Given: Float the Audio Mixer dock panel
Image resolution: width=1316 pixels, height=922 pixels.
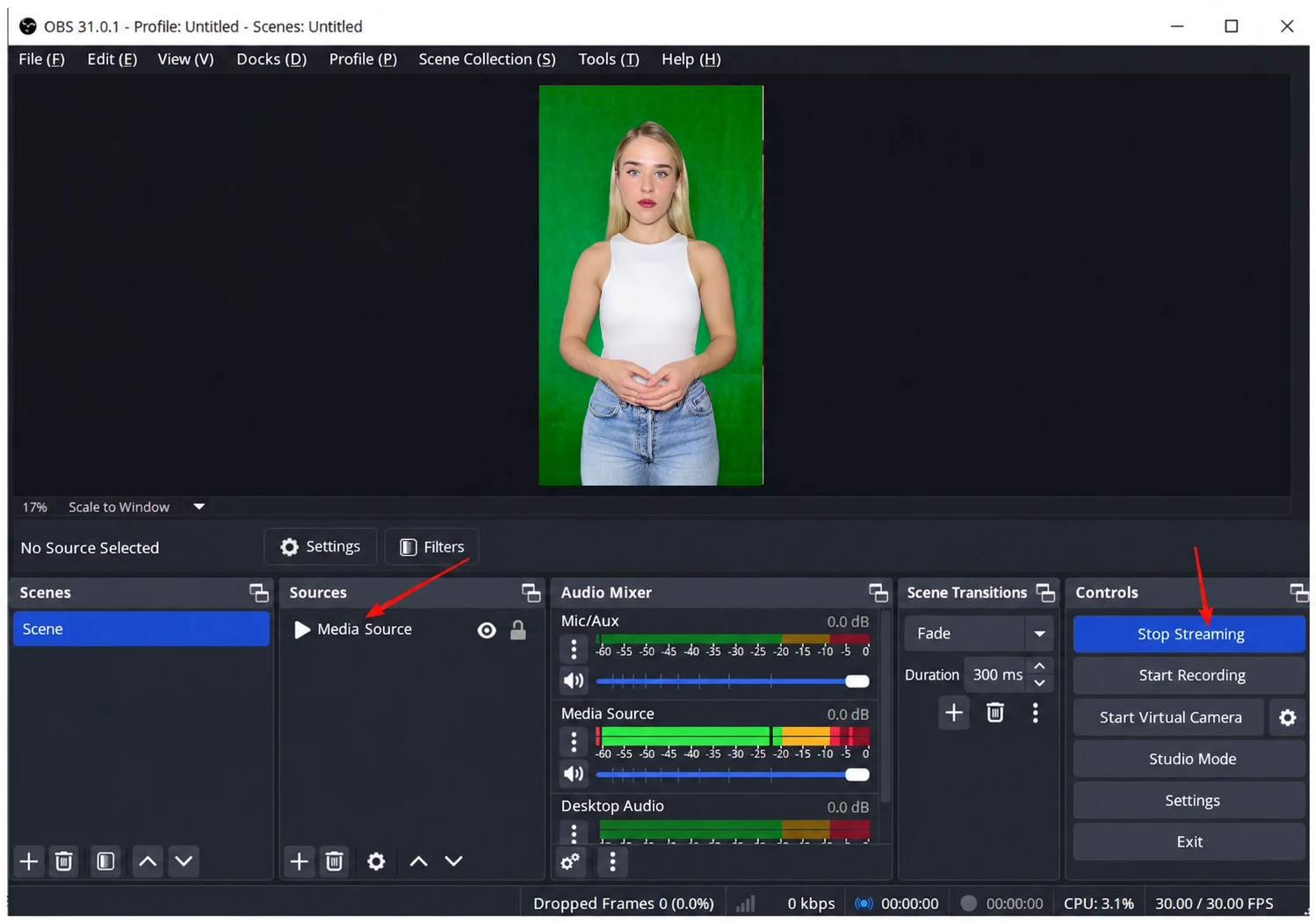Looking at the screenshot, I should tap(879, 593).
